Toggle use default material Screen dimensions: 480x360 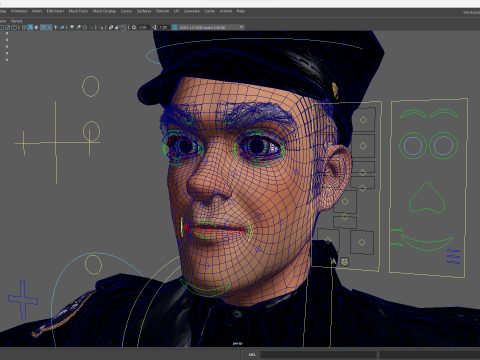click(x=36, y=27)
